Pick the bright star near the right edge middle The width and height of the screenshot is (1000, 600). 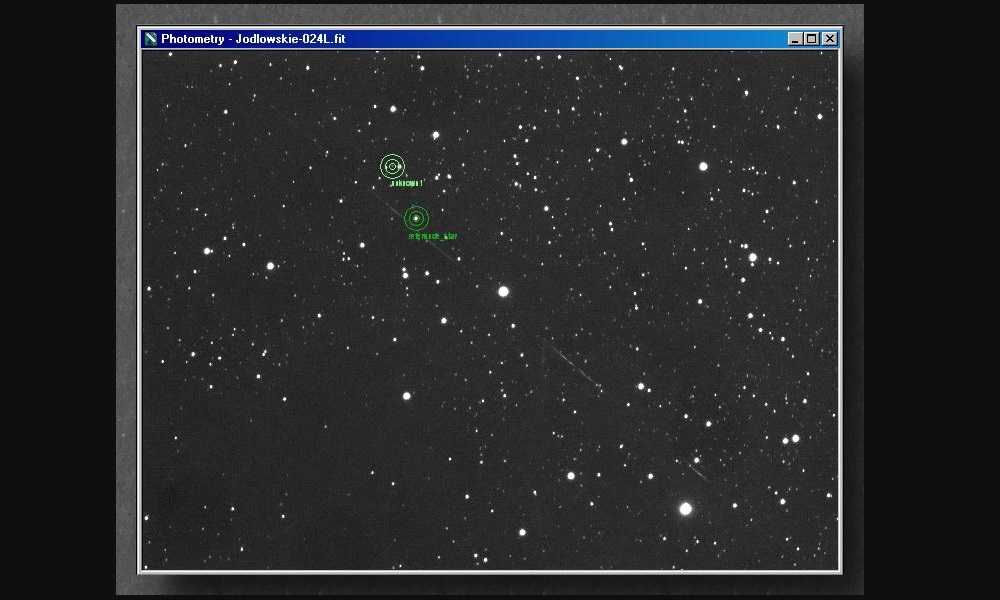[753, 257]
